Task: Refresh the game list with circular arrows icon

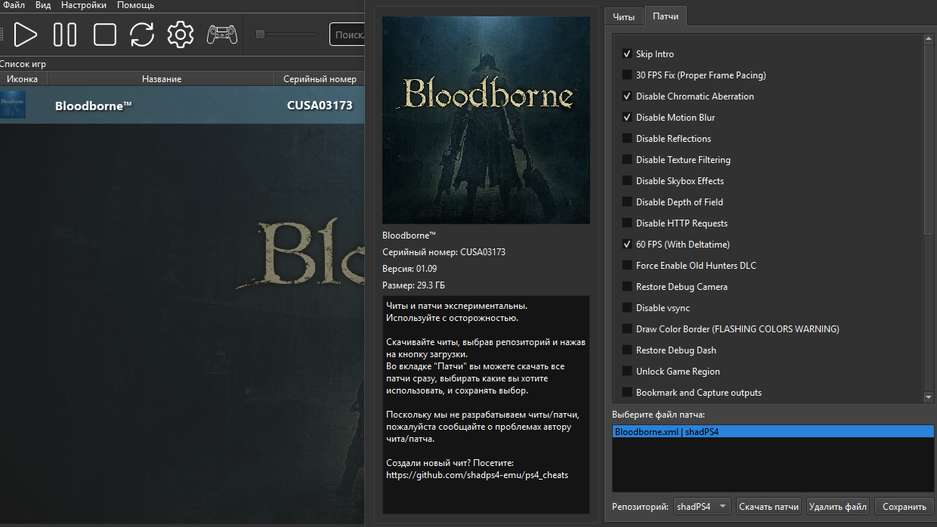Action: 142,34
